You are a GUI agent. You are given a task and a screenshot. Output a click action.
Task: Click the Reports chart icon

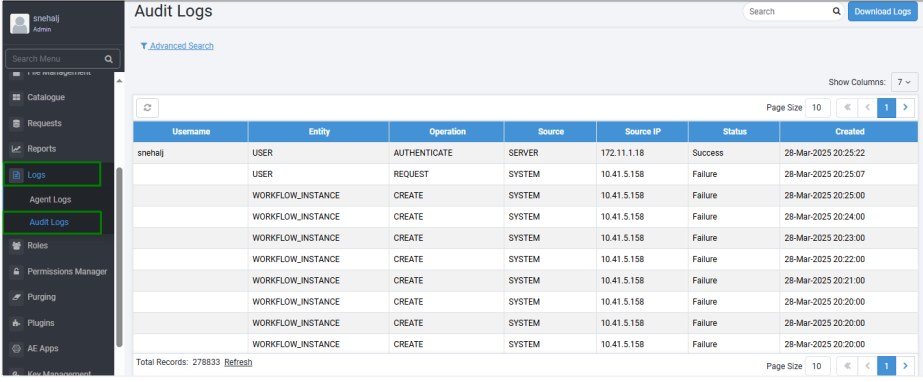(x=16, y=149)
